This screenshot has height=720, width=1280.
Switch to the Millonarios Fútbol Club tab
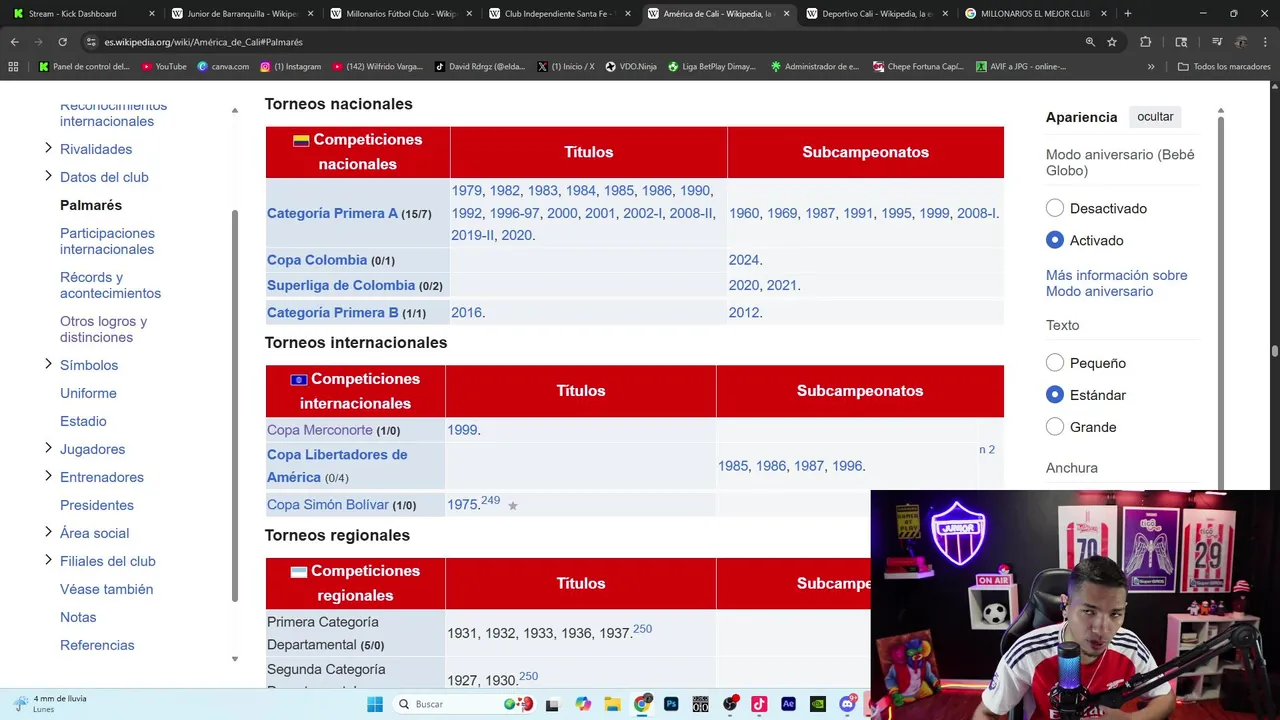(x=400, y=13)
